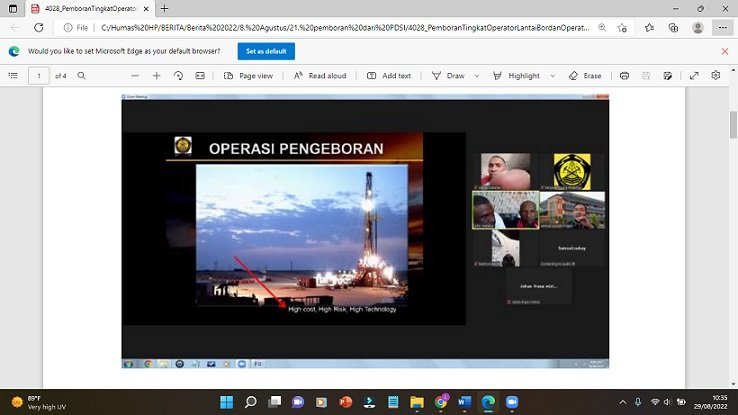The height and width of the screenshot is (415, 738).
Task: Rotate the PDF page
Action: (178, 75)
